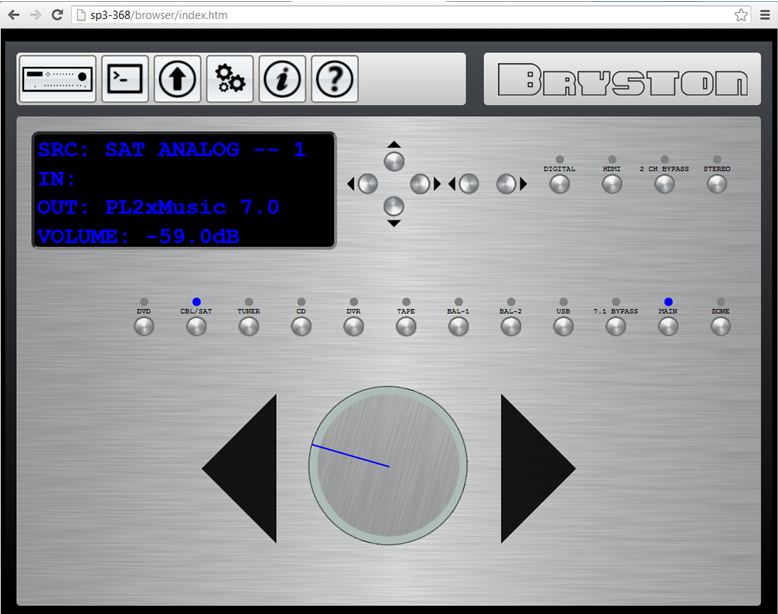Click the browser forward arrow
The height and width of the screenshot is (614, 778).
click(x=35, y=15)
